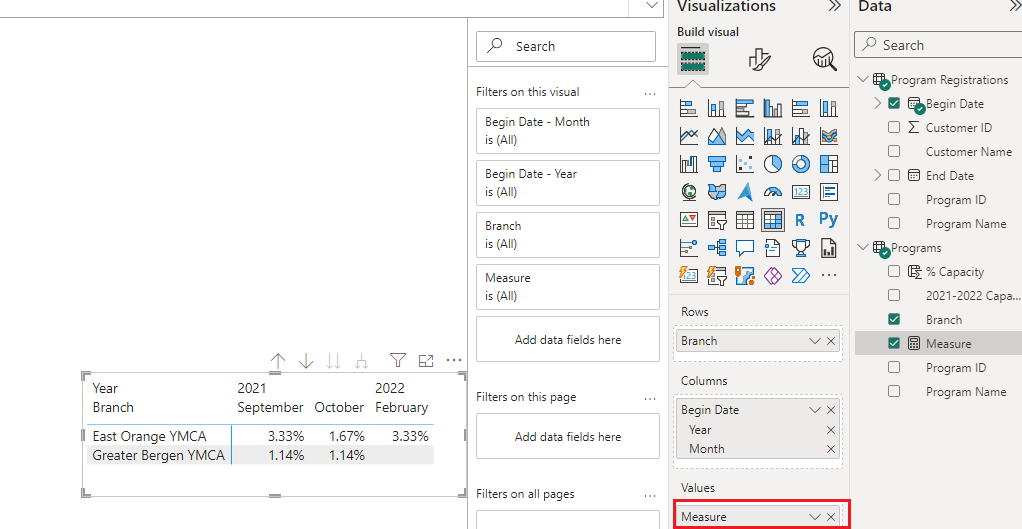Select the Python visual

(829, 220)
